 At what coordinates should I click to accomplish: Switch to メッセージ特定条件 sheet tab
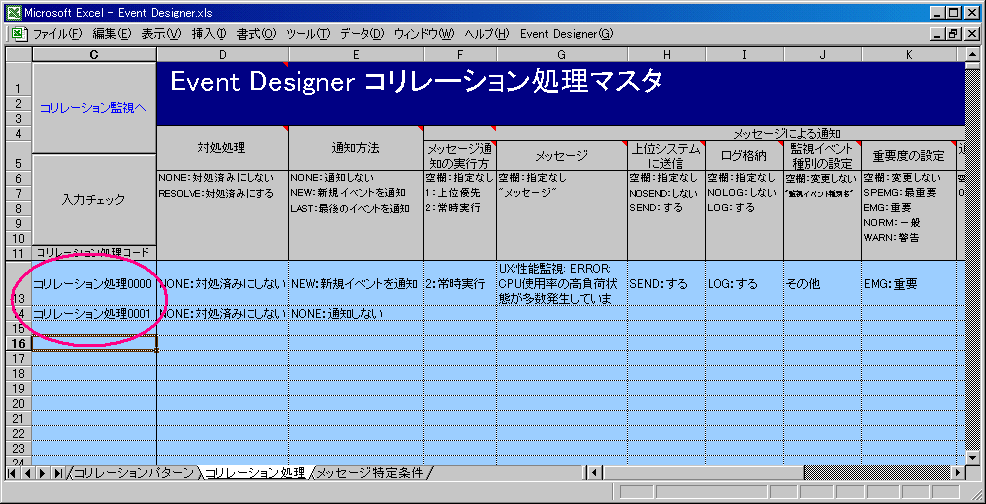pyautogui.click(x=370, y=473)
